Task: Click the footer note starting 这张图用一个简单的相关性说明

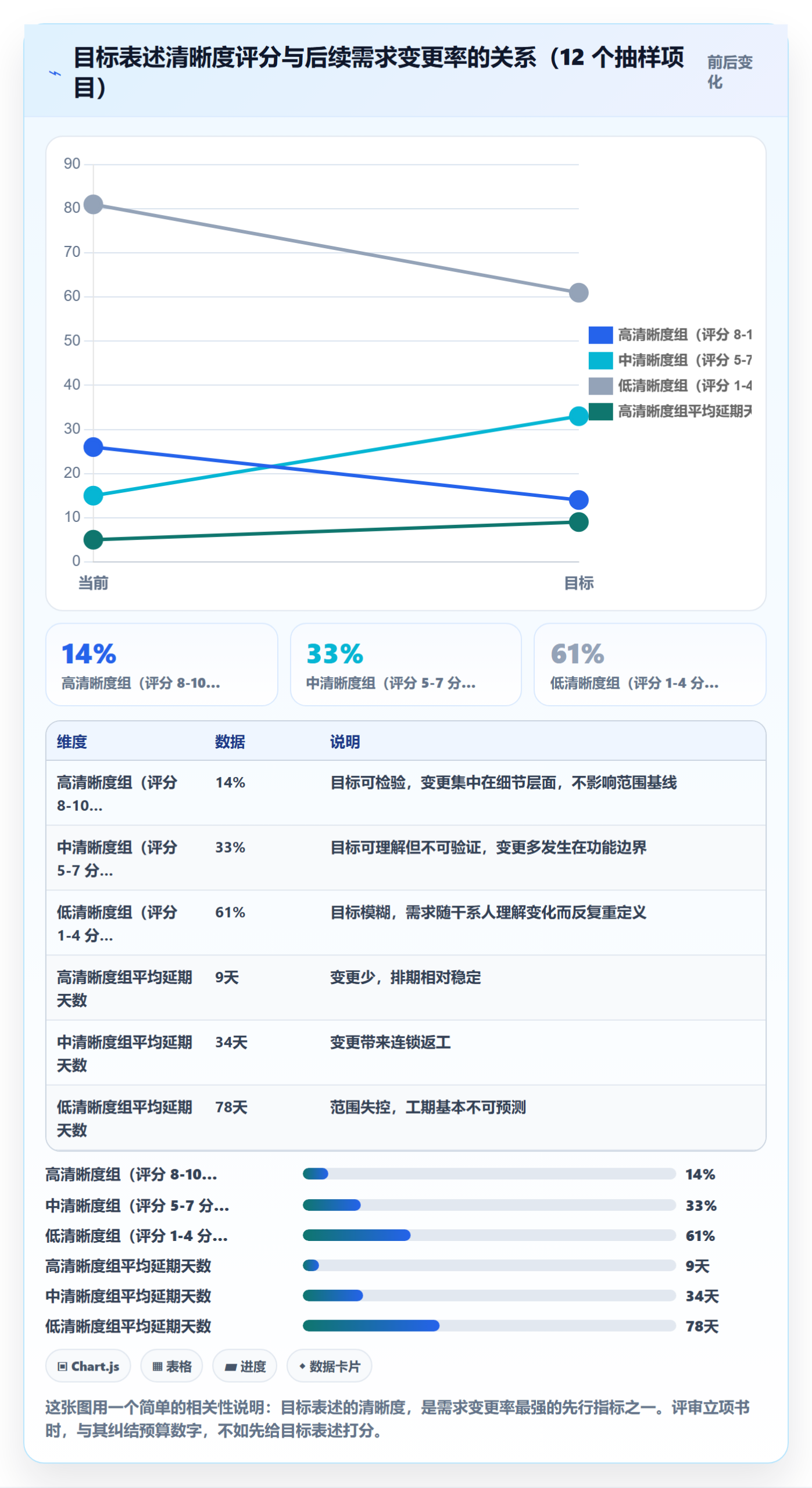Action: [398, 1419]
